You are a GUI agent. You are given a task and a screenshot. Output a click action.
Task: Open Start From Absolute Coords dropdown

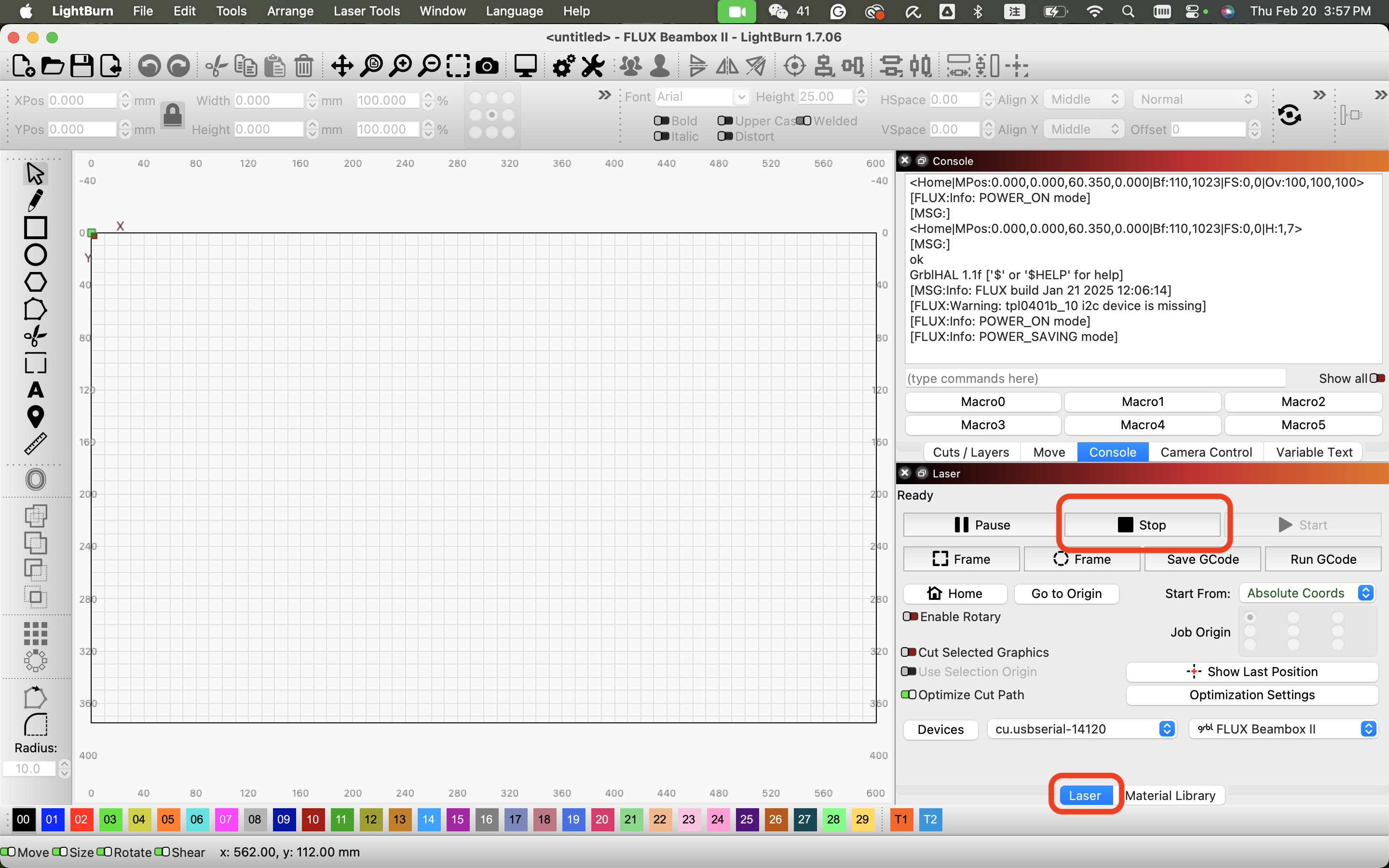pyautogui.click(x=1307, y=593)
